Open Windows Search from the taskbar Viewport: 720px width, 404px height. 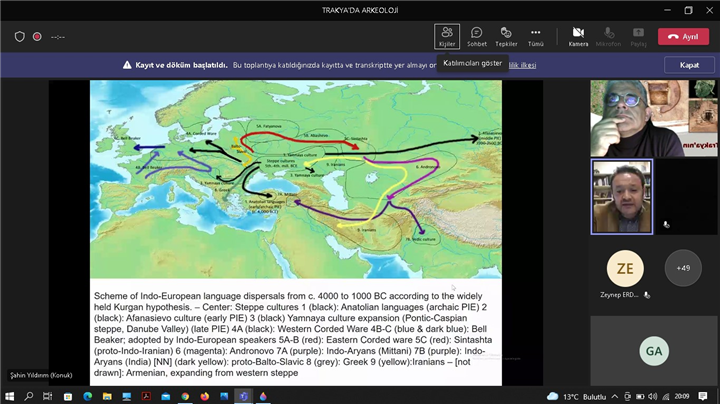click(x=28, y=396)
